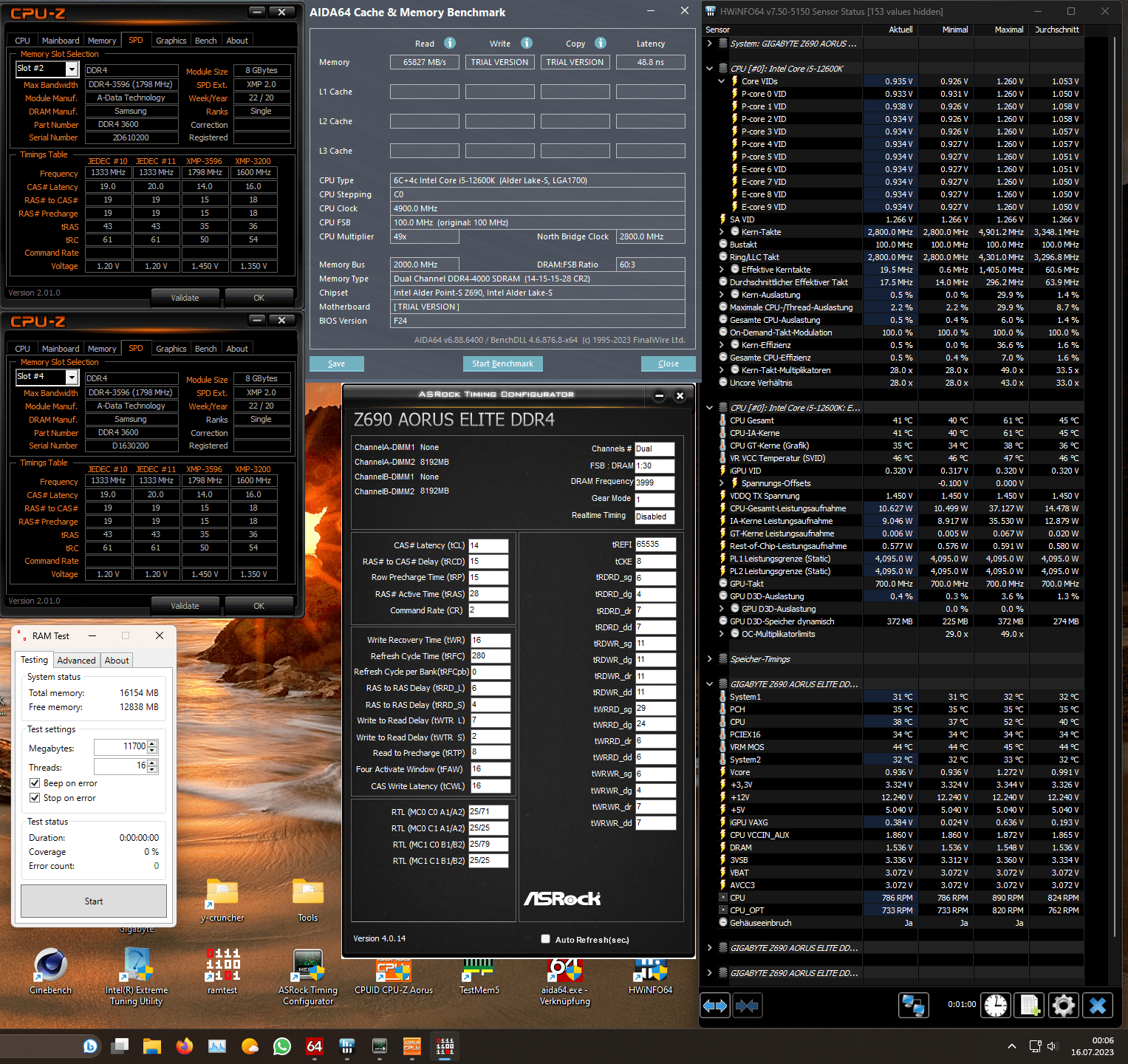This screenshot has height=1064, width=1128.
Task: Click HWiNFO expand-columns blue arrows button
Action: point(715,1006)
